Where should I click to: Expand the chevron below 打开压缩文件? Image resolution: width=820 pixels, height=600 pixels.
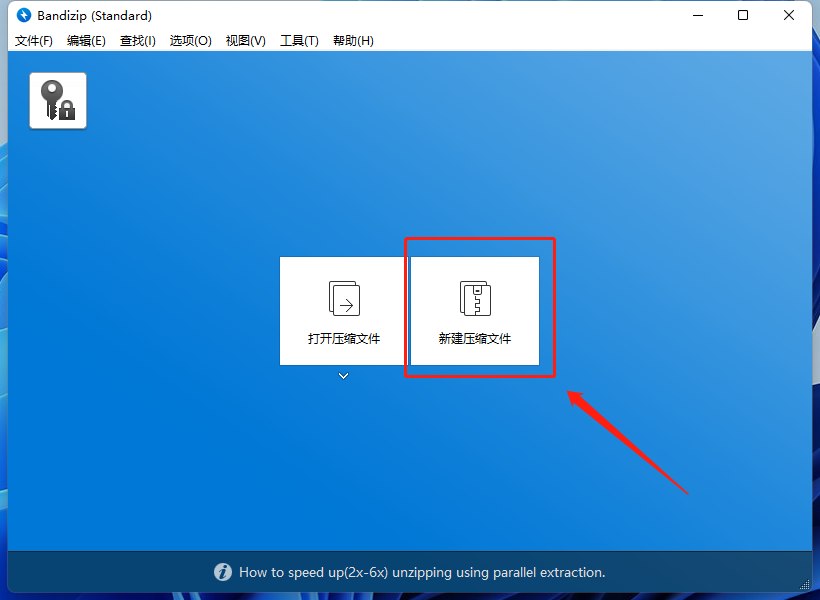[x=344, y=376]
